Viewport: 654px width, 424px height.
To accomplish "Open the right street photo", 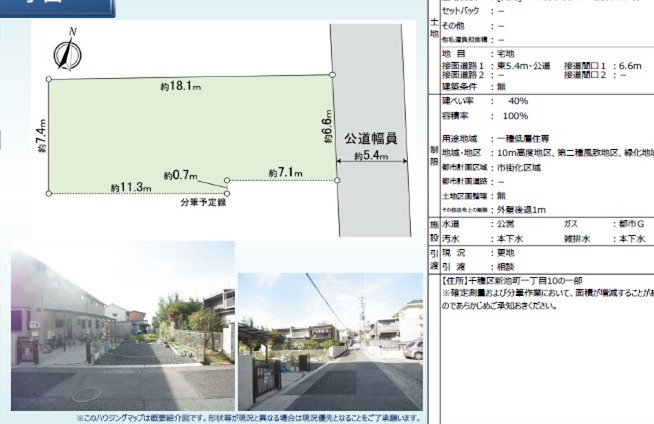I will tap(330, 342).
